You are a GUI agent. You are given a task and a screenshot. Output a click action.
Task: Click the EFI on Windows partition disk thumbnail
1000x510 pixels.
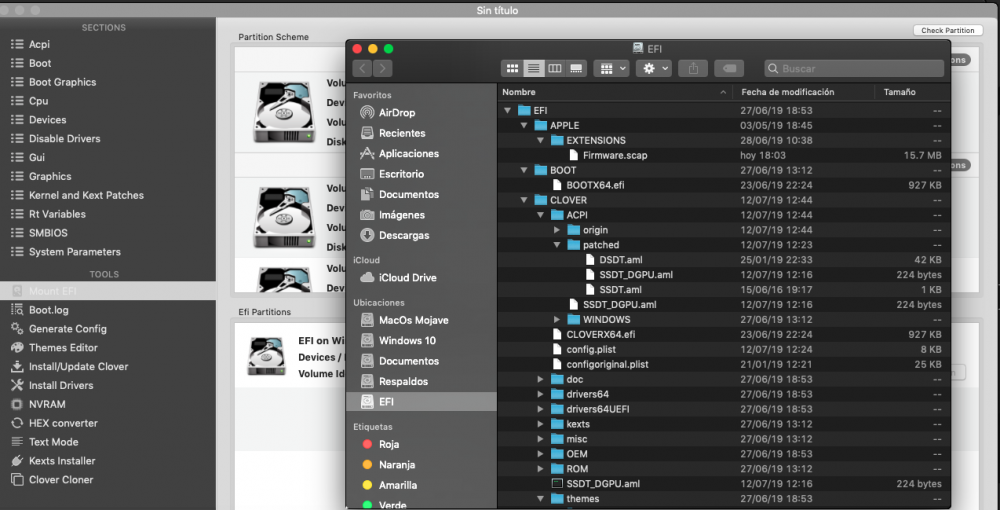(x=267, y=356)
